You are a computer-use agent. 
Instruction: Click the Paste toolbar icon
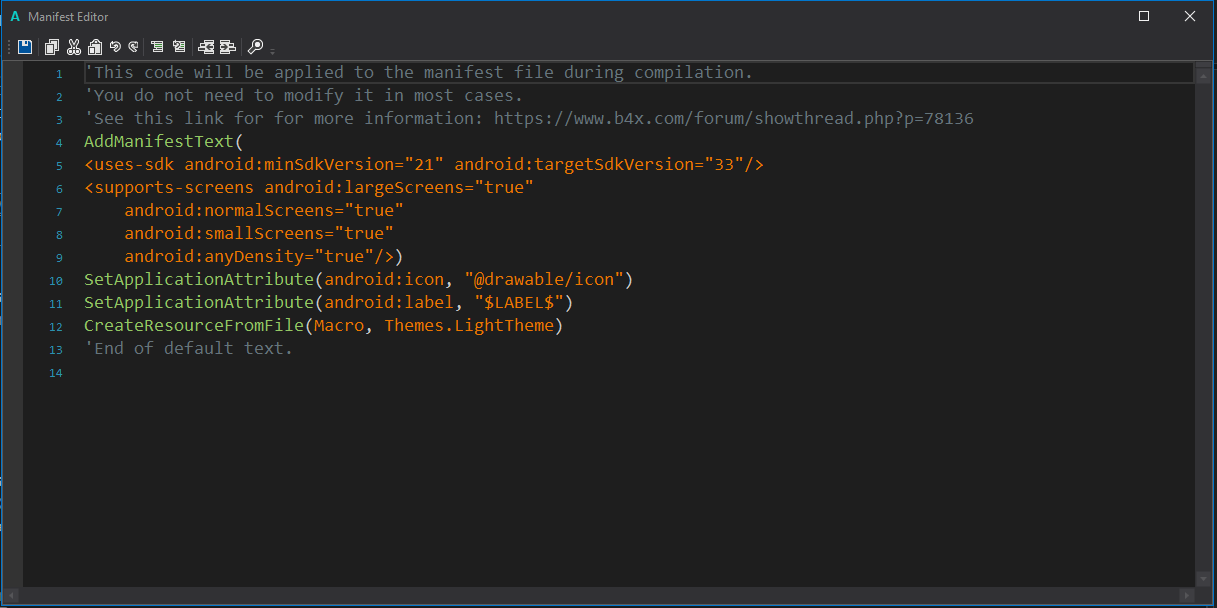click(95, 46)
